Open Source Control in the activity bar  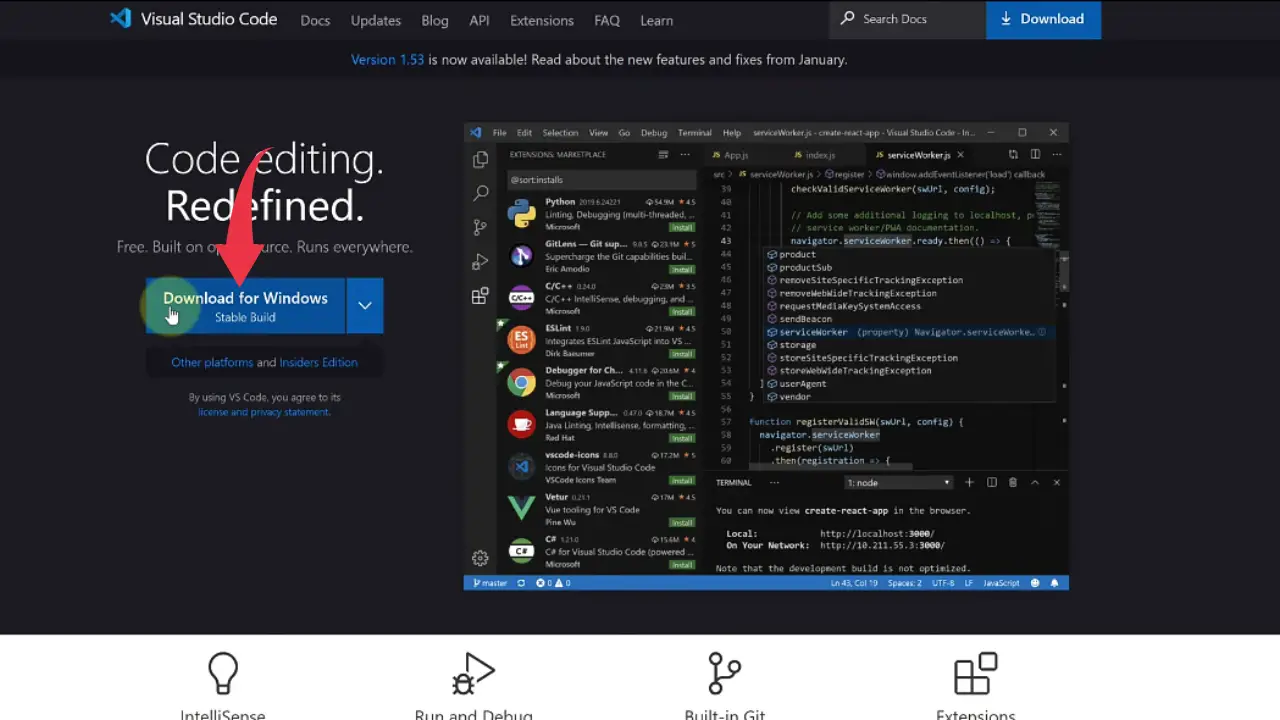[x=480, y=227]
